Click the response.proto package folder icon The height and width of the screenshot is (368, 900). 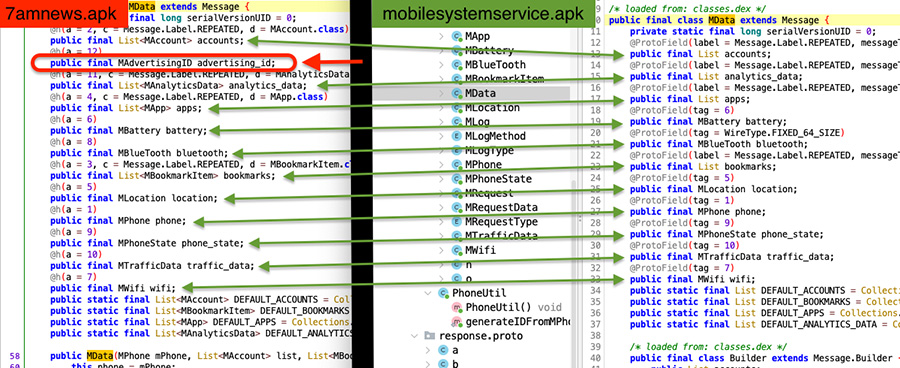point(429,336)
